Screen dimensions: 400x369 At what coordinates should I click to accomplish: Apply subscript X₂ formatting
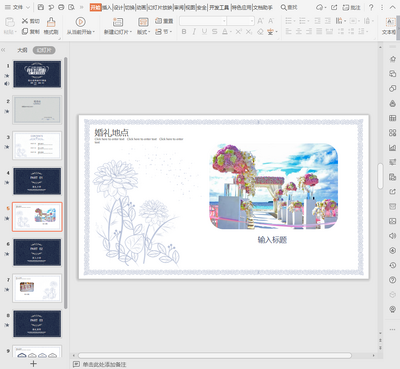coord(249,32)
